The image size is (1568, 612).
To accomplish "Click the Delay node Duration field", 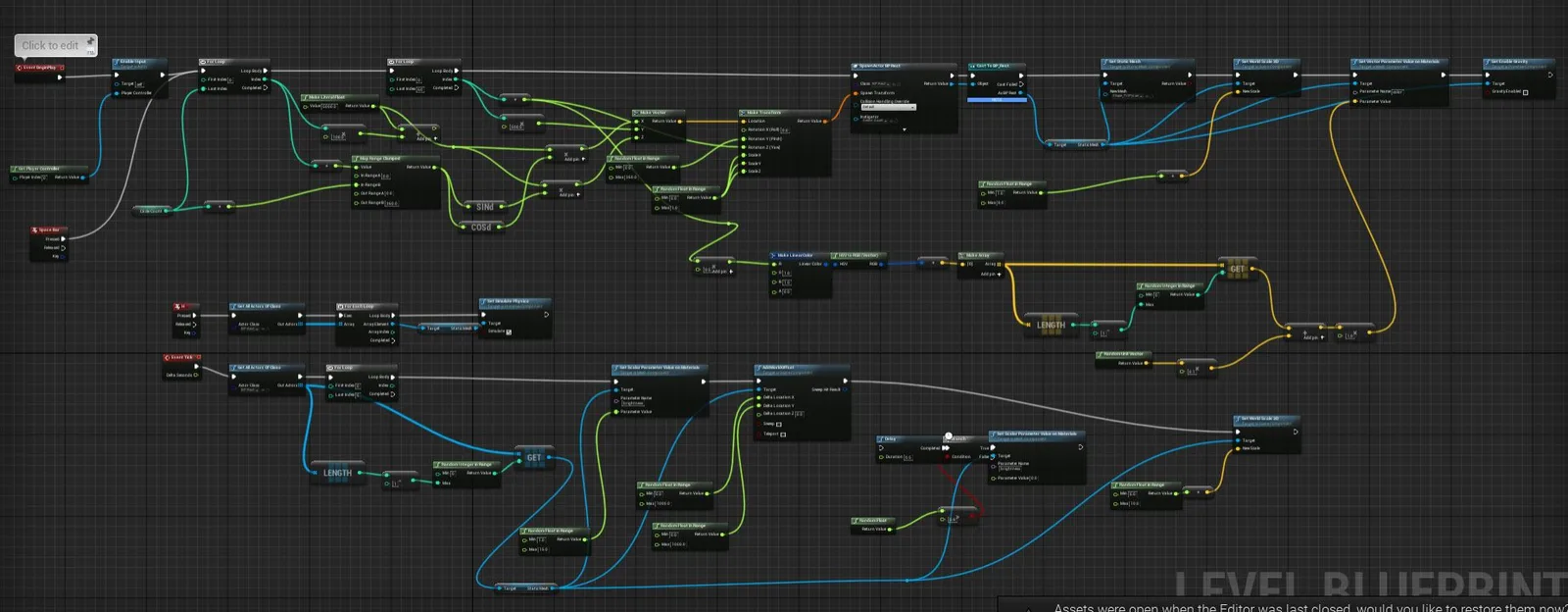I will (x=907, y=457).
